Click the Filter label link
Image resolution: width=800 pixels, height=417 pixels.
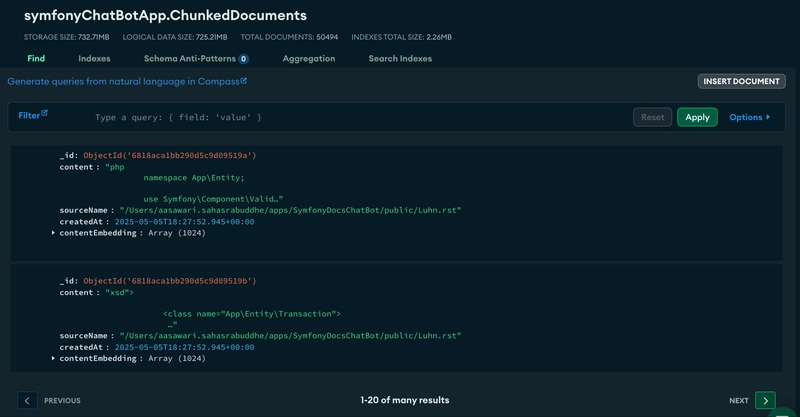coord(29,116)
